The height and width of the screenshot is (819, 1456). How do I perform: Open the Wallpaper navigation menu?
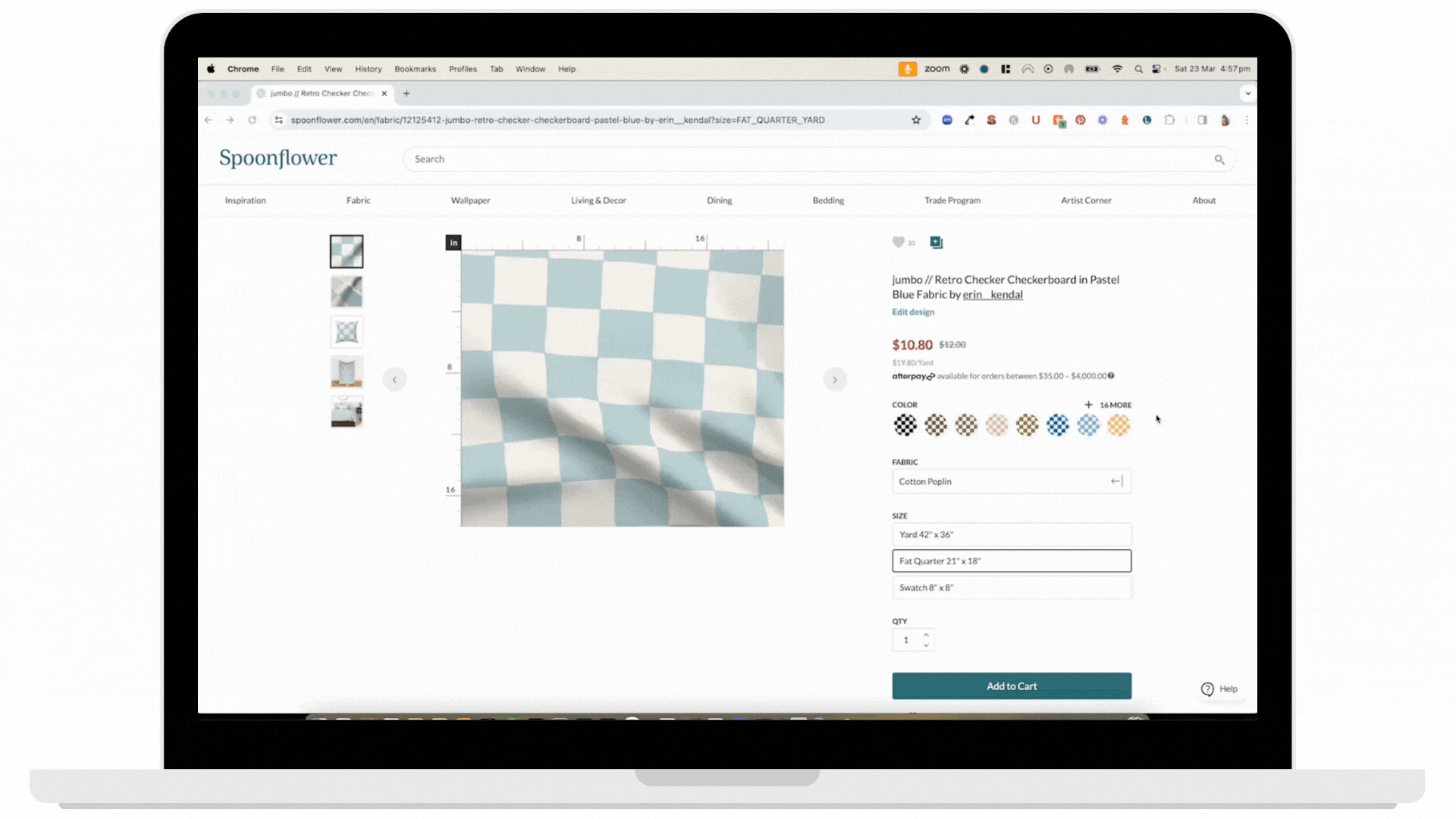470,201
